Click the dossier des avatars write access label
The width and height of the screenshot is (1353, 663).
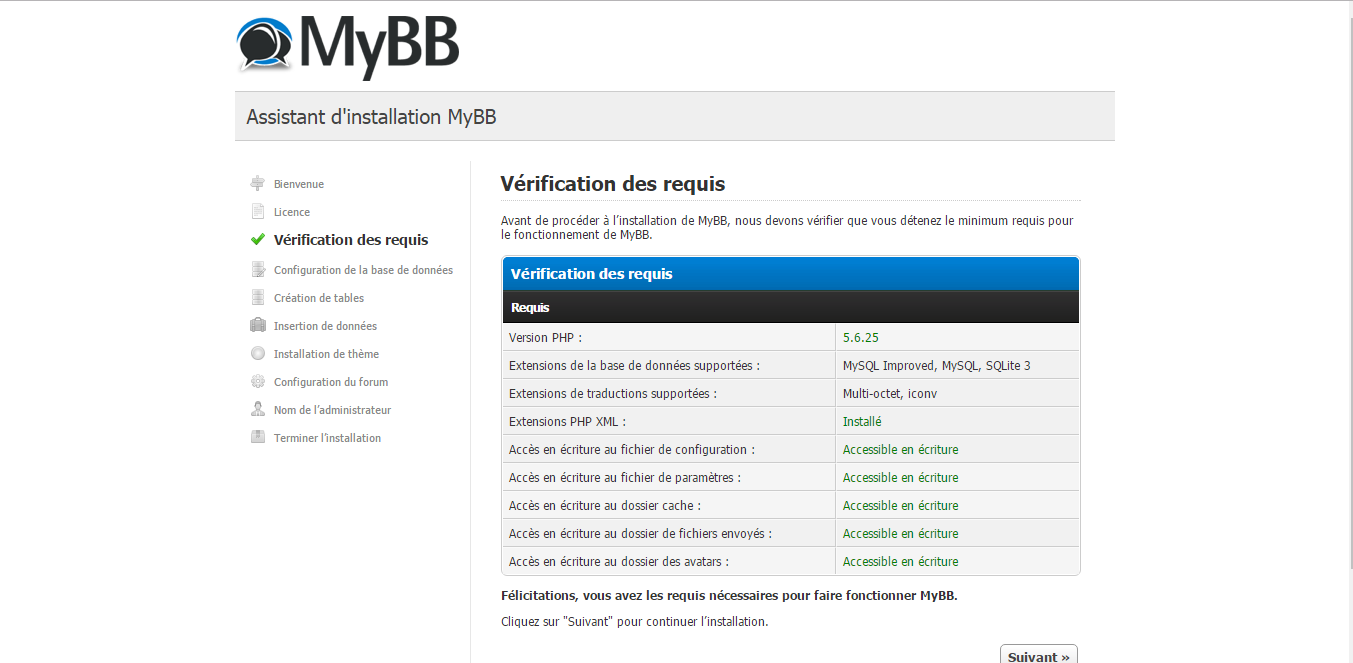[619, 562]
